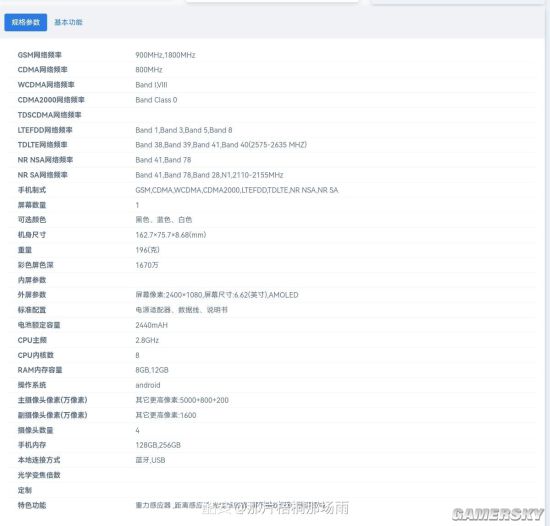Click the 蓝牙,USB connection value
Viewport: 550px width, 526px height.
pyautogui.click(x=150, y=460)
